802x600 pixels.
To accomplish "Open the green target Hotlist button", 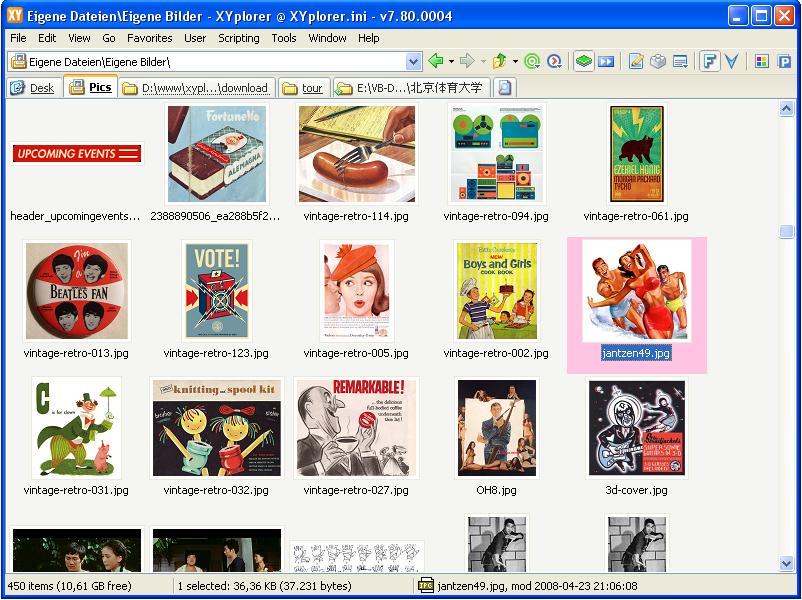I will (532, 61).
